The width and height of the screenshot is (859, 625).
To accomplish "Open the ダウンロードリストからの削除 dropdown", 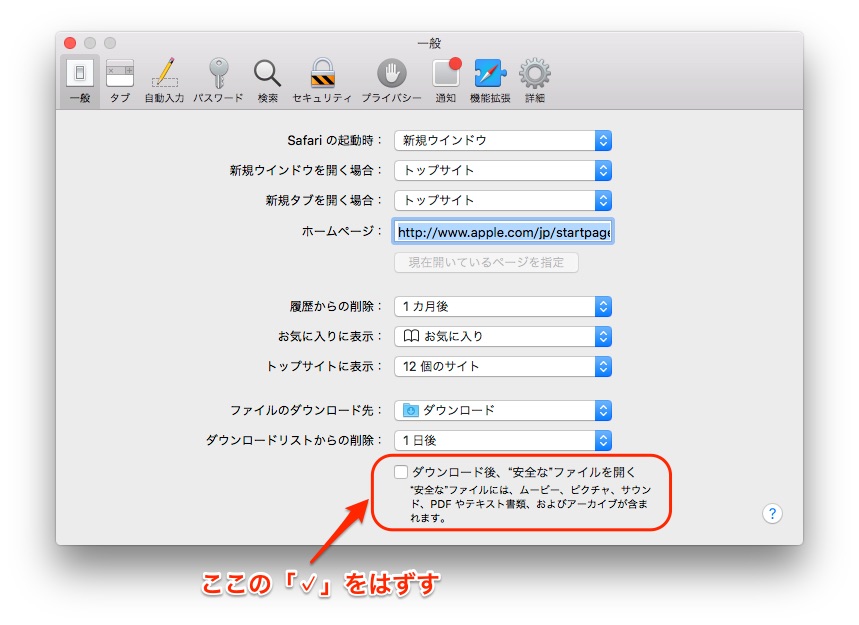I will tap(503, 440).
